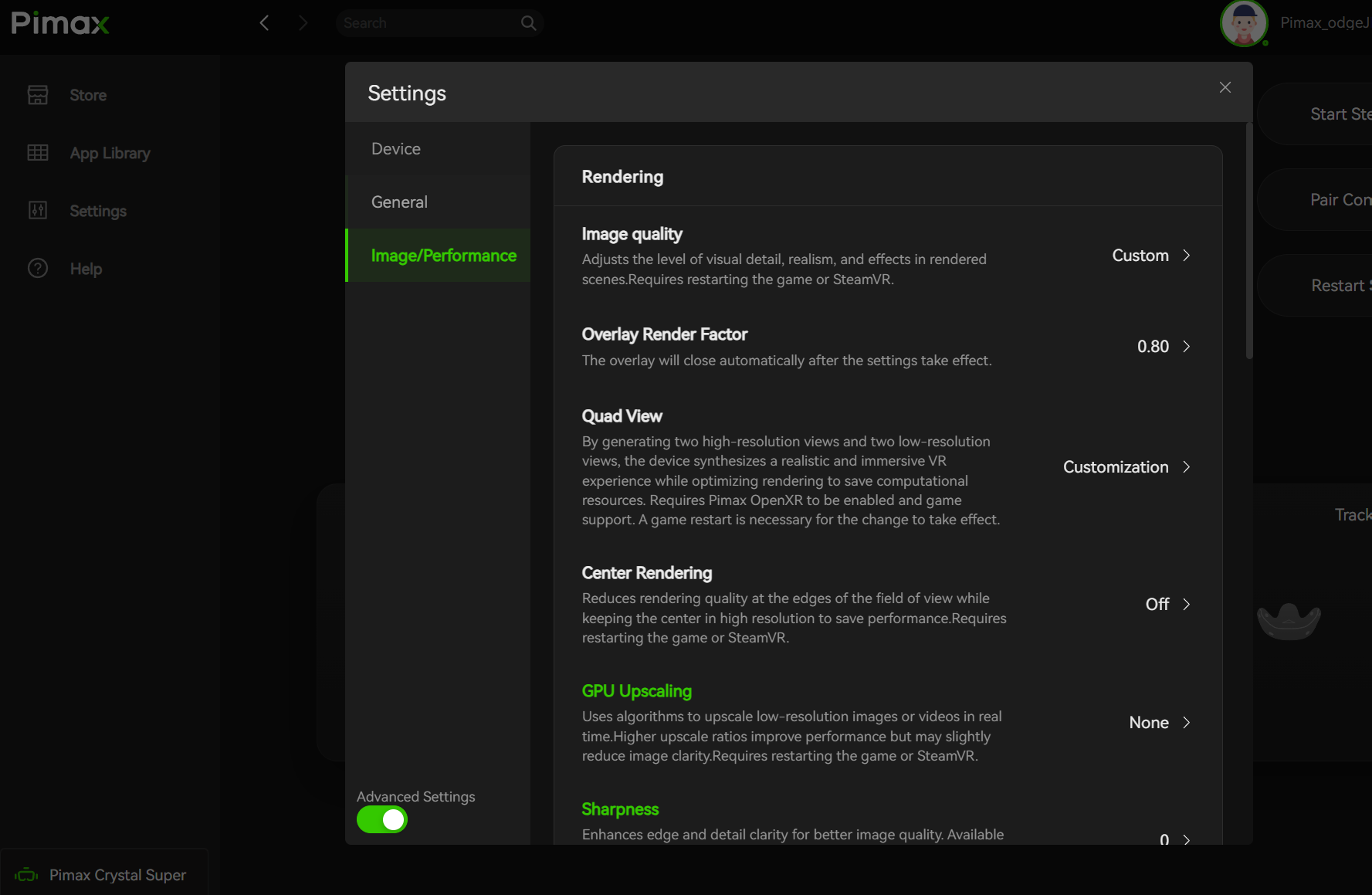Click the Quad View heading
Viewport: 1372px width, 895px height.
622,416
